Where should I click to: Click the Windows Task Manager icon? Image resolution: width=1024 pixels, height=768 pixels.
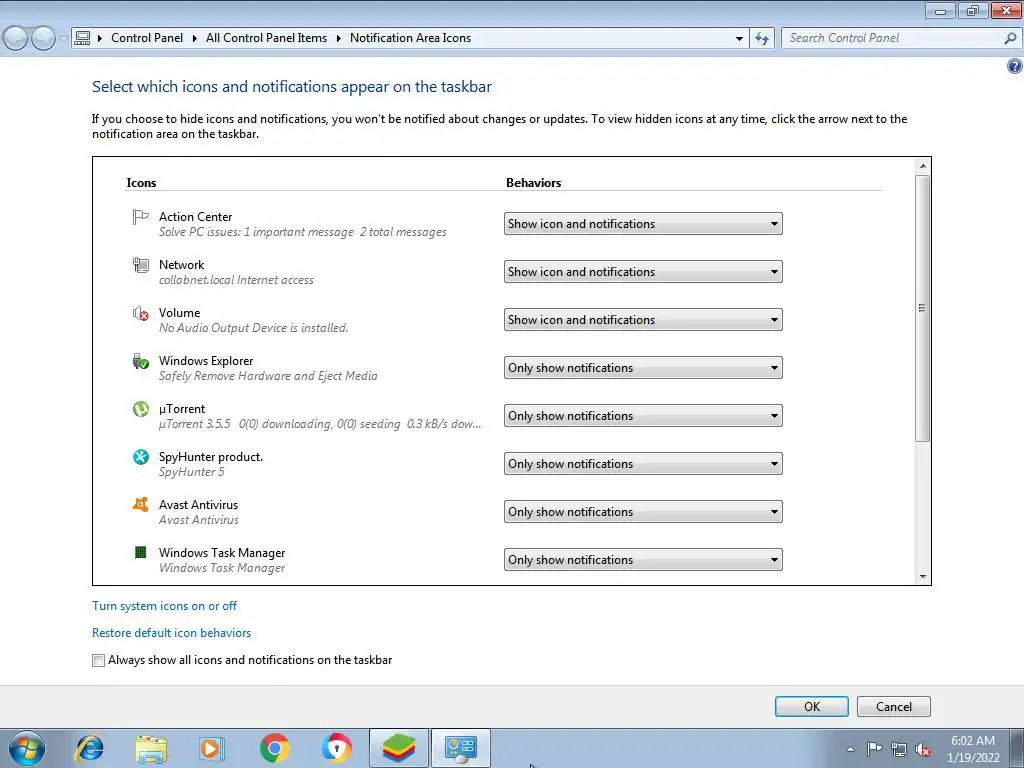[x=140, y=552]
